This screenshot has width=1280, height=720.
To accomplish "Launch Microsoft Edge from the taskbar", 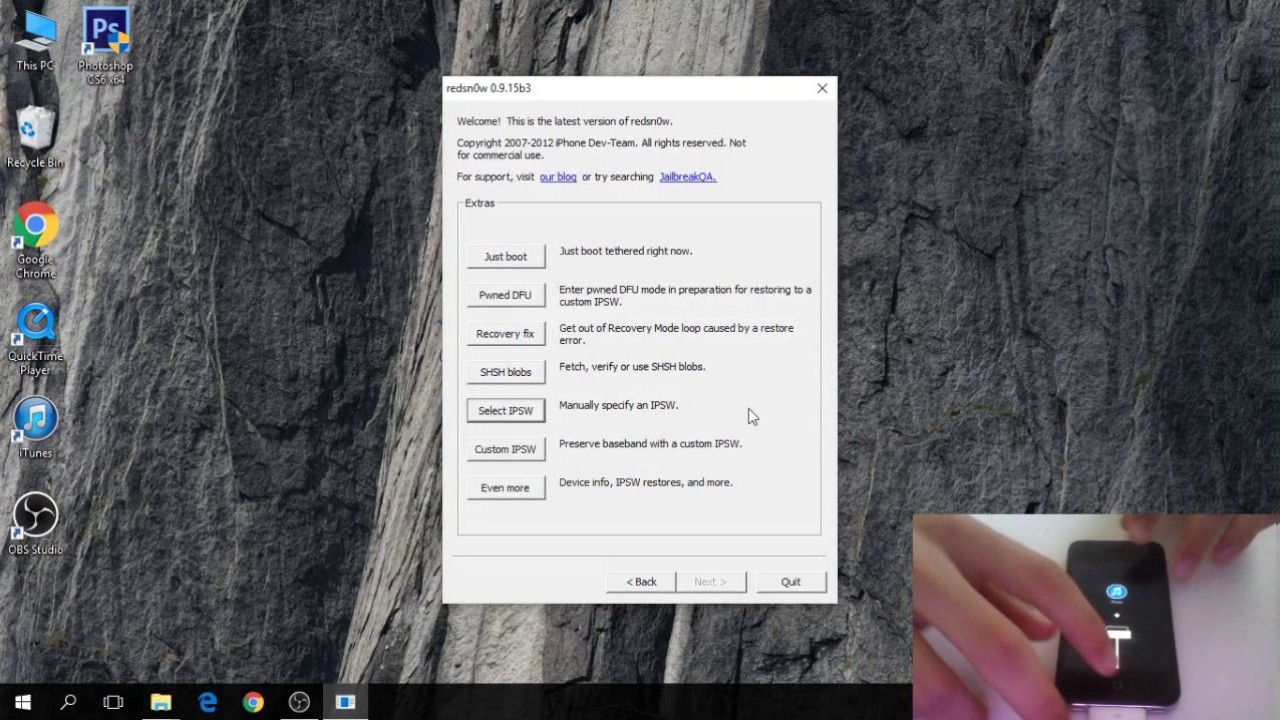I will coord(207,702).
